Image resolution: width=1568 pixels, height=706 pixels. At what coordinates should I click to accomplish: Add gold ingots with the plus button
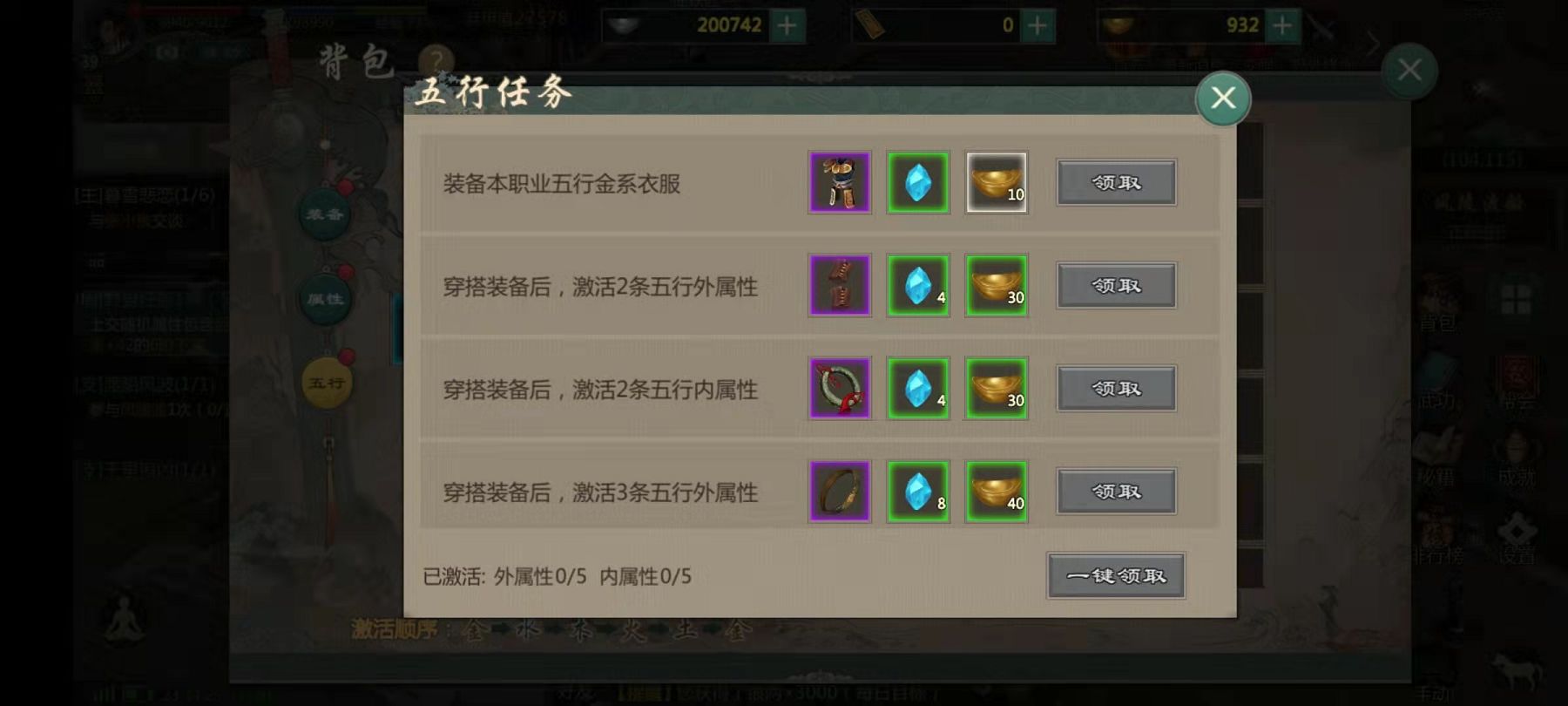click(1282, 25)
